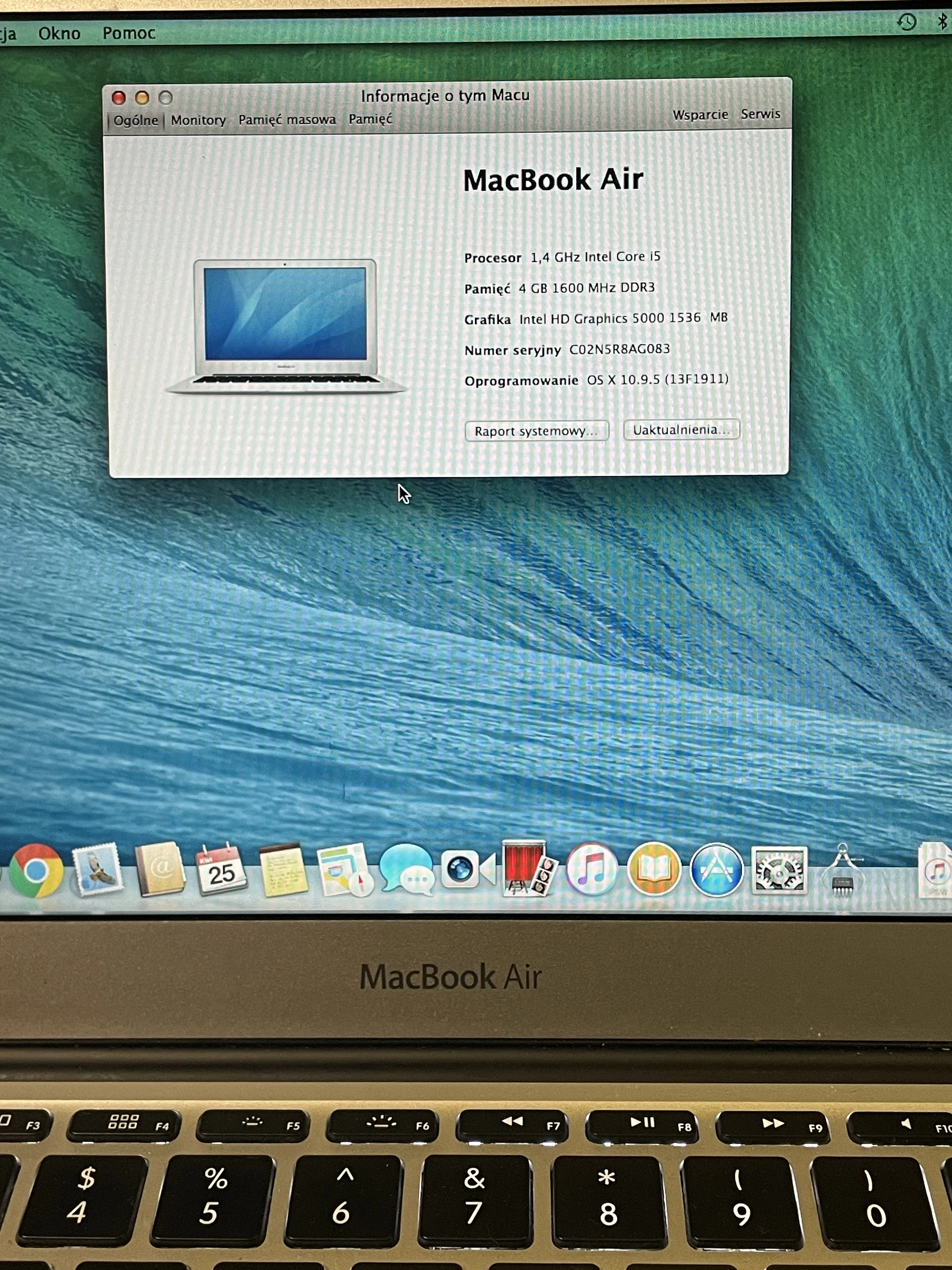952x1270 pixels.
Task: Click the MacBook Air heading in window
Action: pos(553,180)
